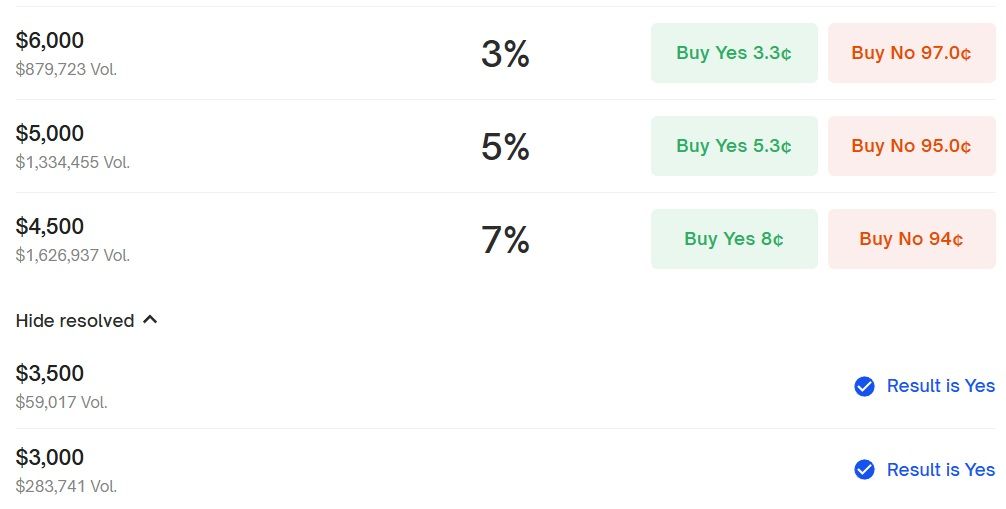The image size is (1006, 509).
Task: Click the Result is Yes text for $3,000
Action: pyautogui.click(x=941, y=470)
